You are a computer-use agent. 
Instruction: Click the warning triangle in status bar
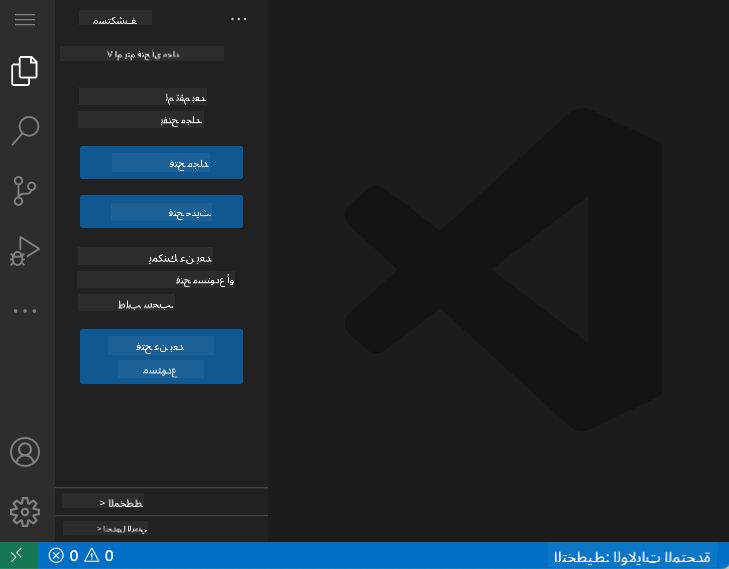(98, 556)
